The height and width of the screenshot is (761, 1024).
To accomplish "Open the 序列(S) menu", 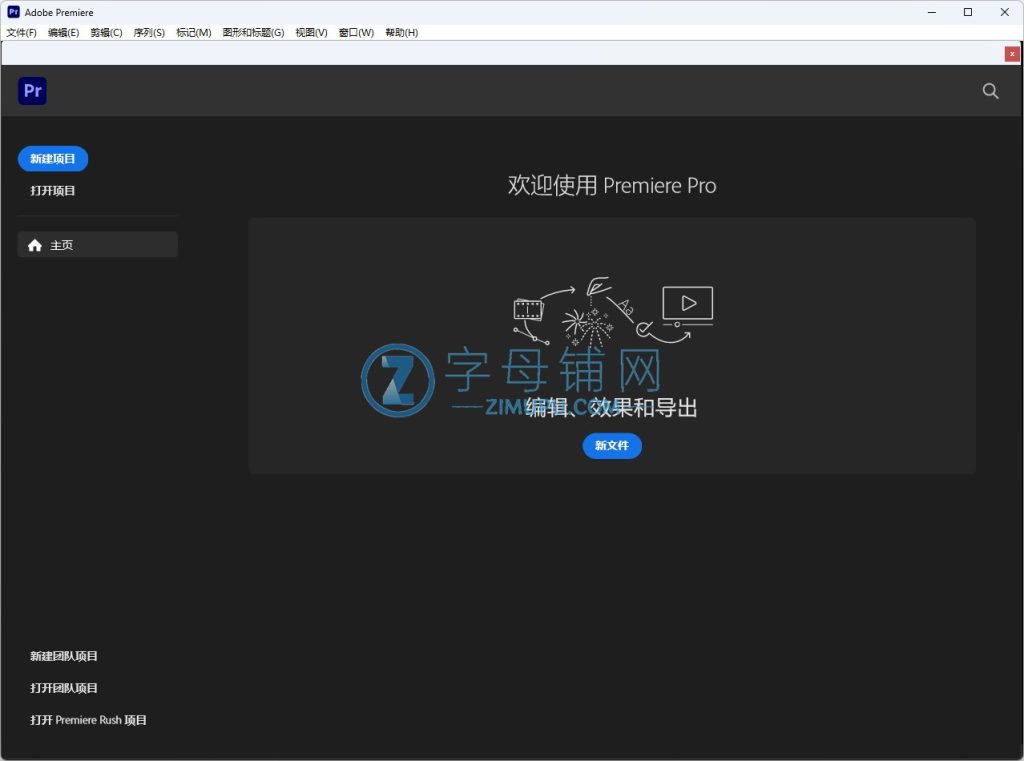I will pyautogui.click(x=149, y=33).
